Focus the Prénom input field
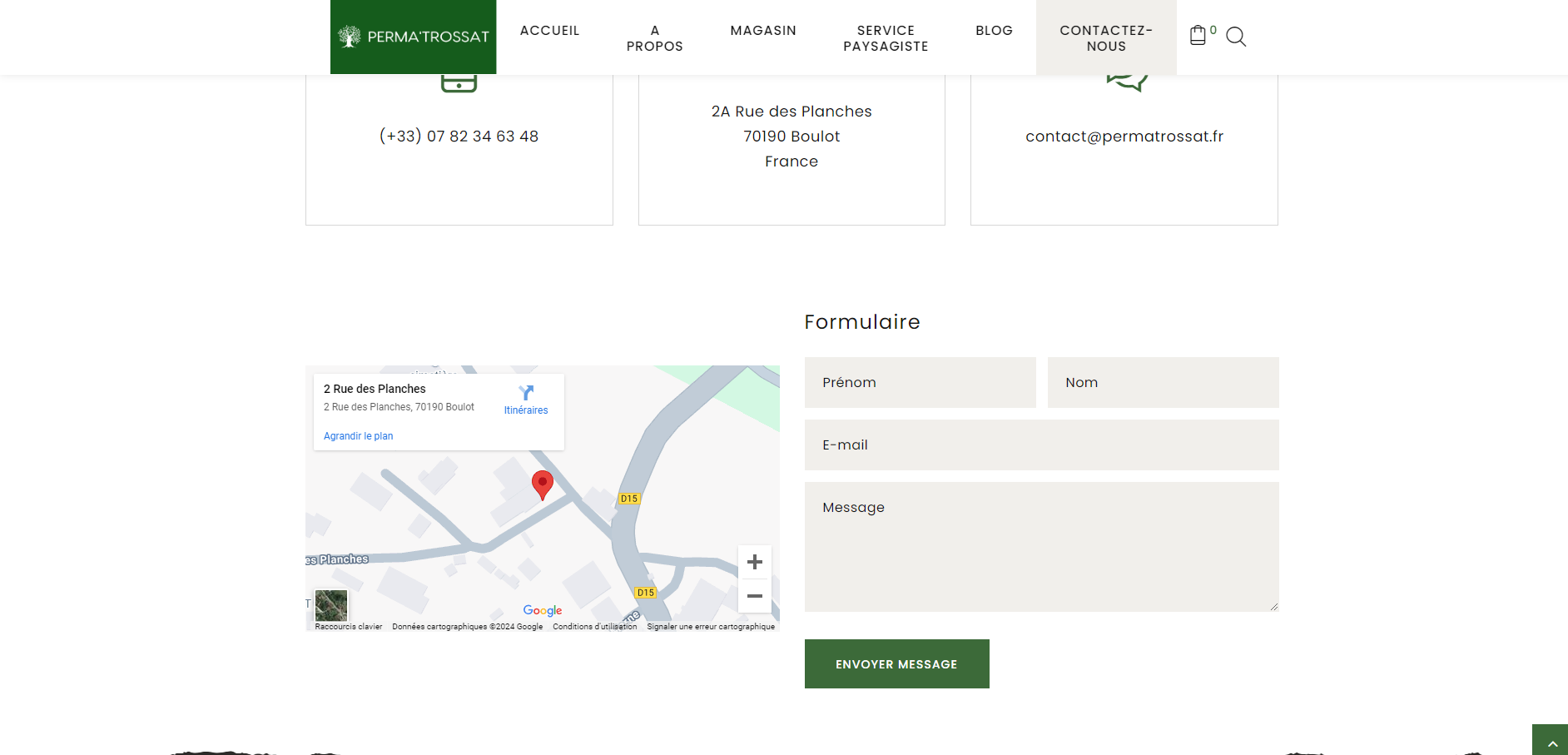 [x=920, y=383]
